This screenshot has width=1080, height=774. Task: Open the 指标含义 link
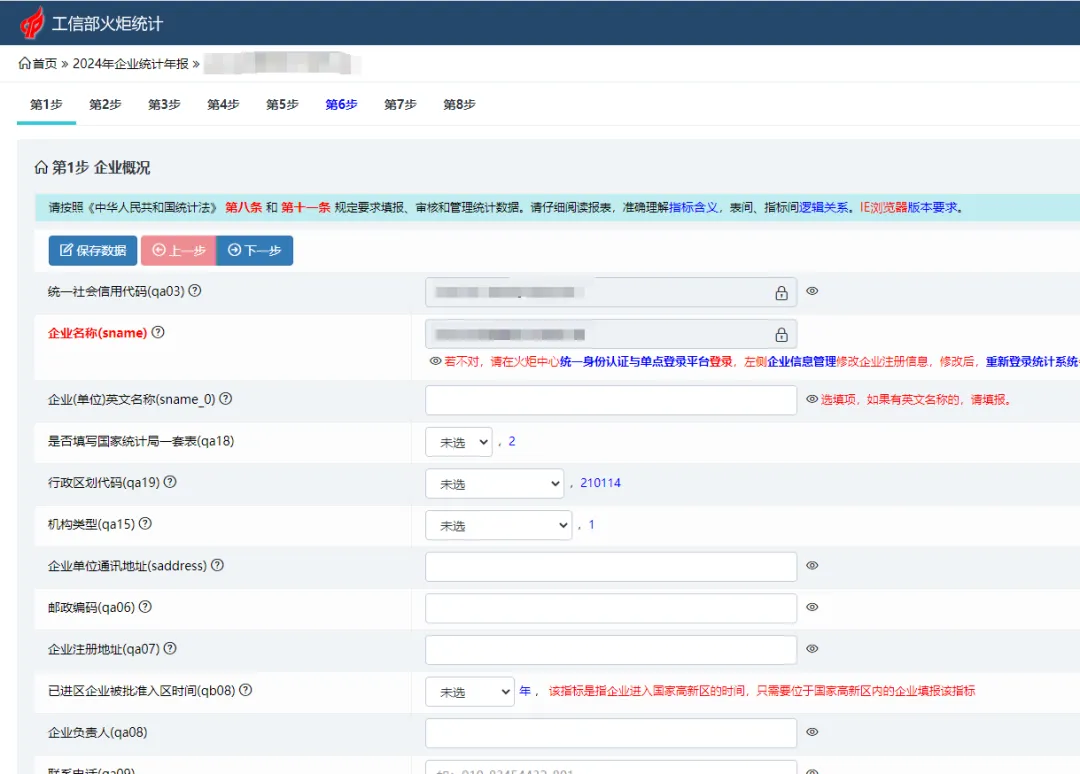click(x=693, y=207)
